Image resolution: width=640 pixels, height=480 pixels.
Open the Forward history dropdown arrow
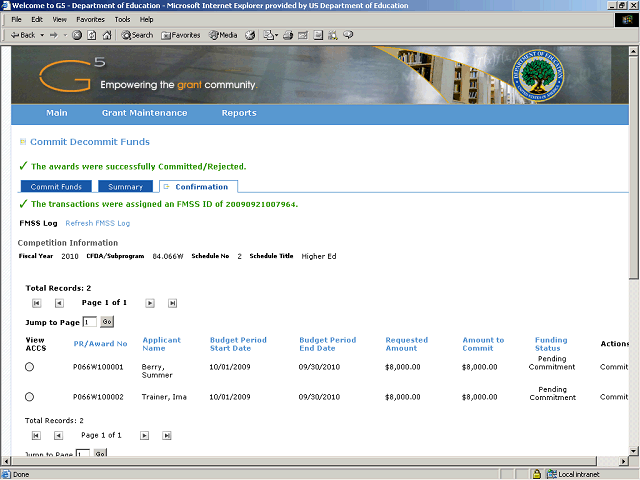point(65,35)
